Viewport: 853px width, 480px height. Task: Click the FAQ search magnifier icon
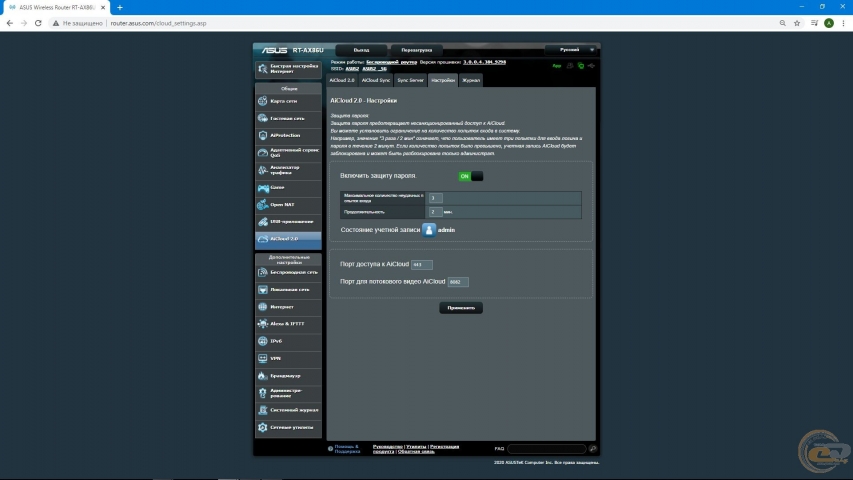[592, 449]
